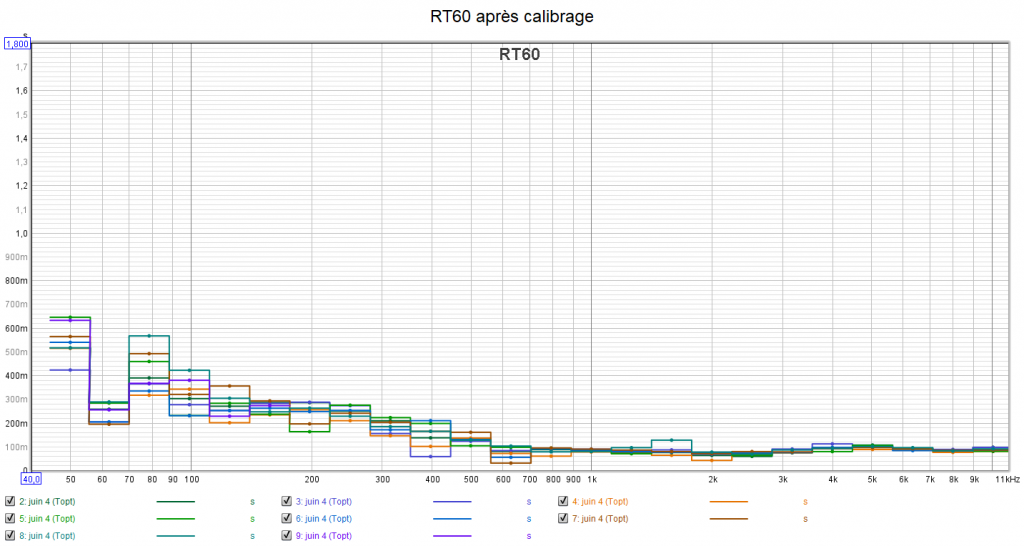Select the blue line swatch for trace 6

tap(452, 519)
